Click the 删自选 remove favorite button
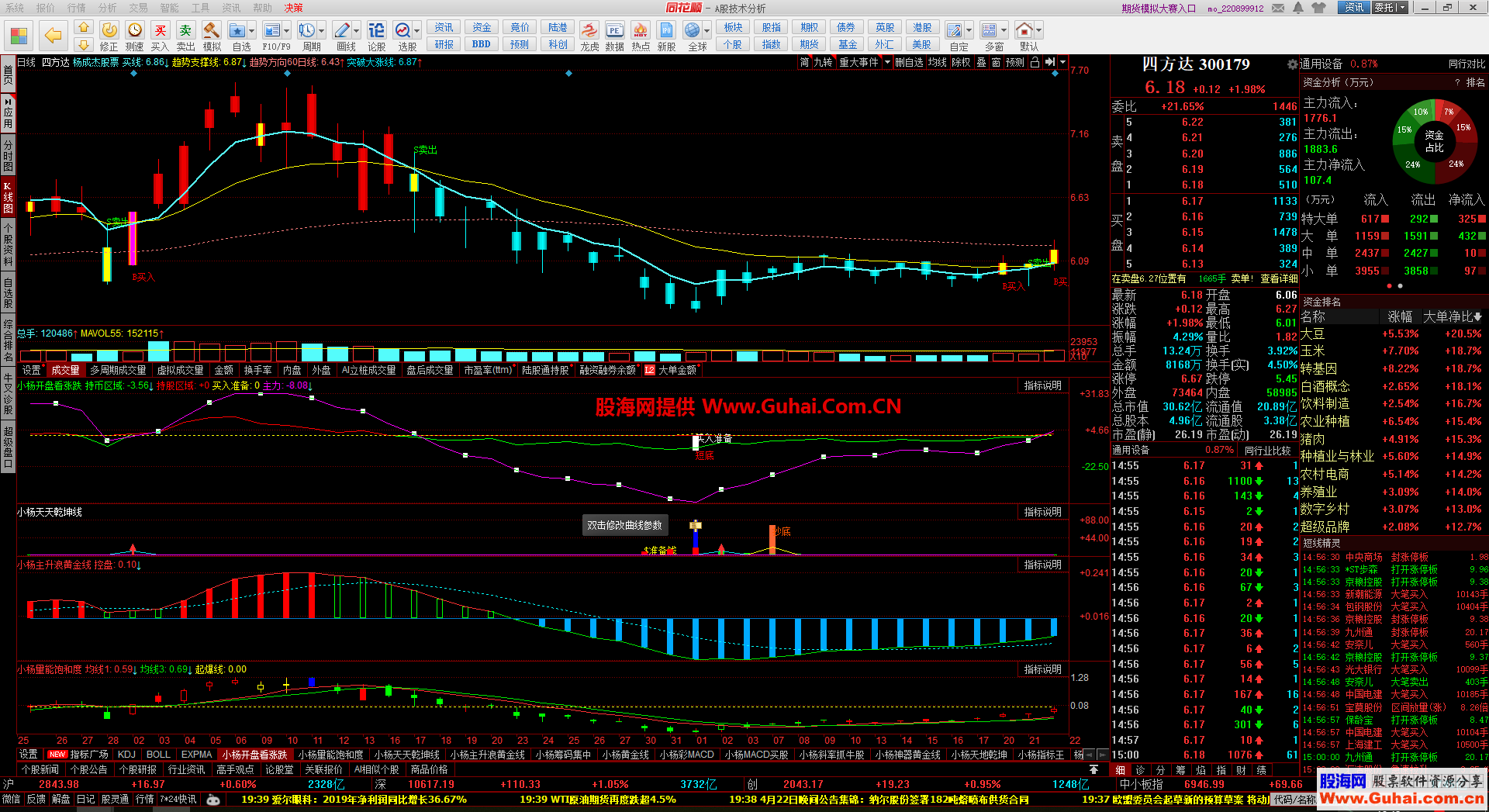 click(909, 62)
